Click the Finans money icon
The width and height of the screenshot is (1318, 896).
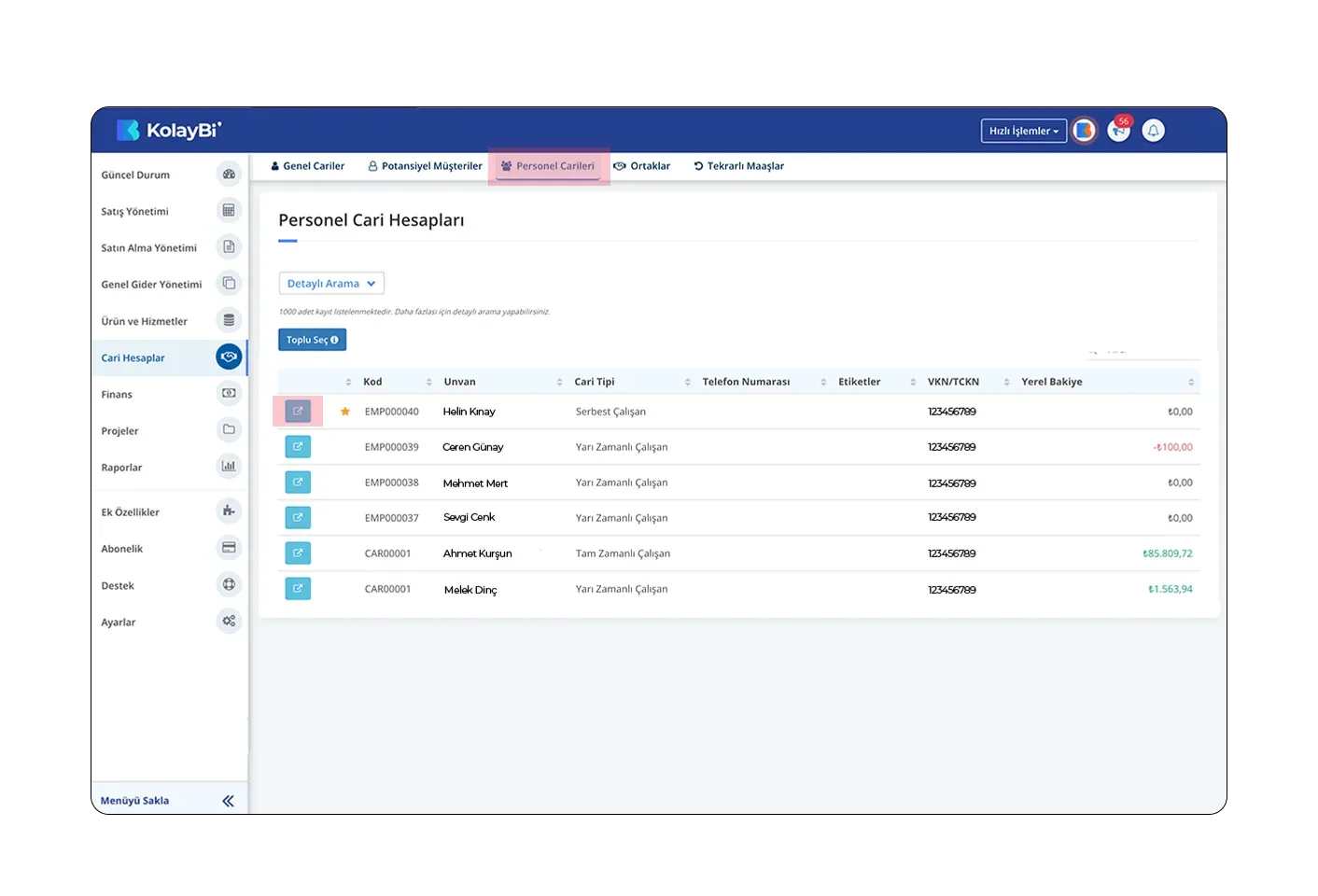[x=229, y=394]
